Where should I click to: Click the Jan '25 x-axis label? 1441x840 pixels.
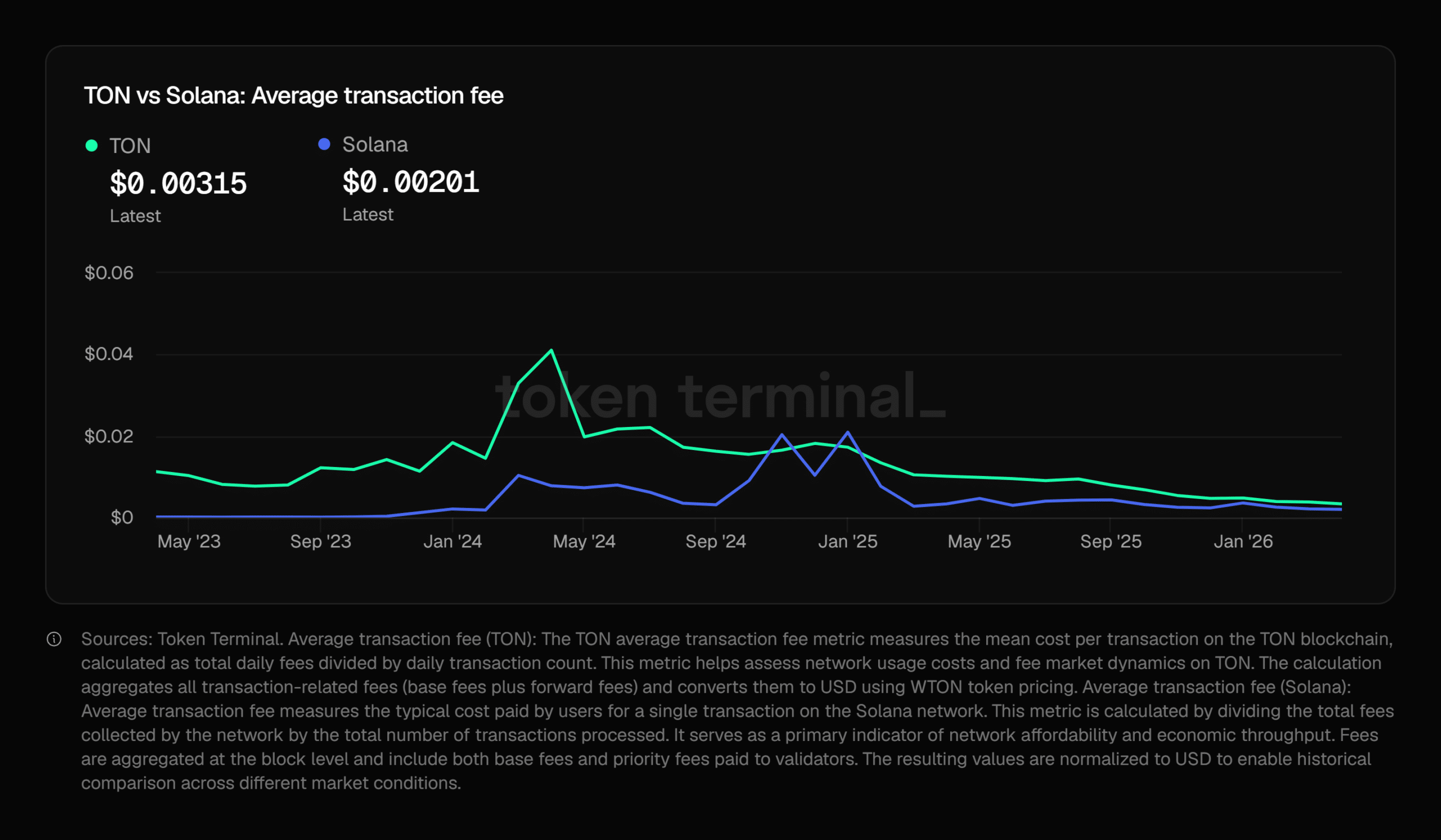[848, 541]
